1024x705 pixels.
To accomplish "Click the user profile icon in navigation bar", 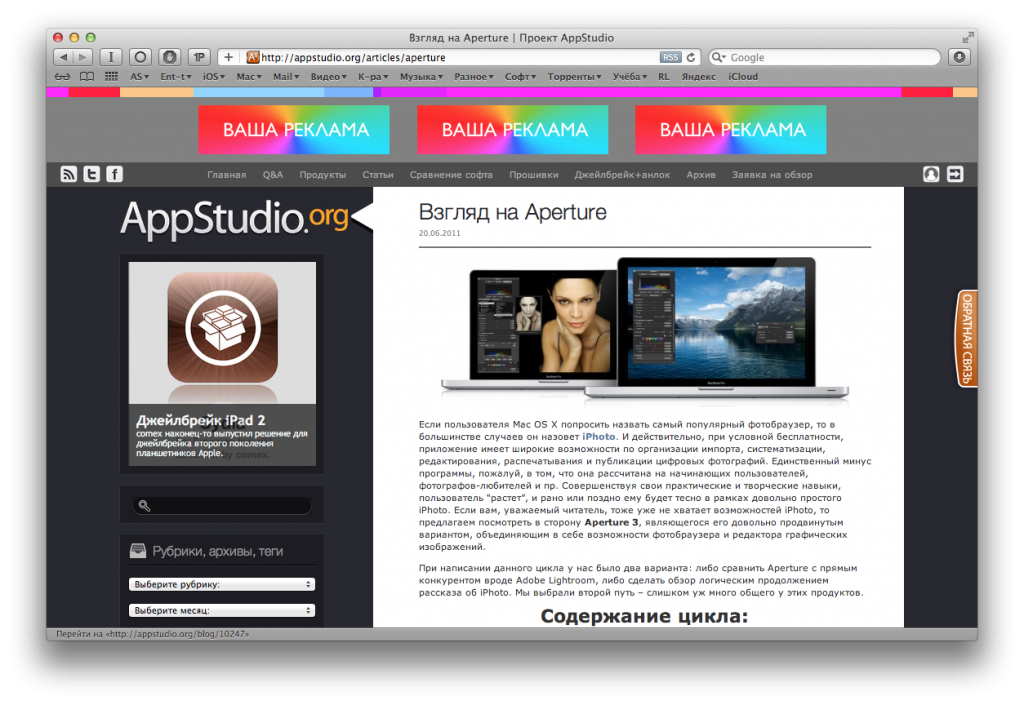I will coord(931,174).
